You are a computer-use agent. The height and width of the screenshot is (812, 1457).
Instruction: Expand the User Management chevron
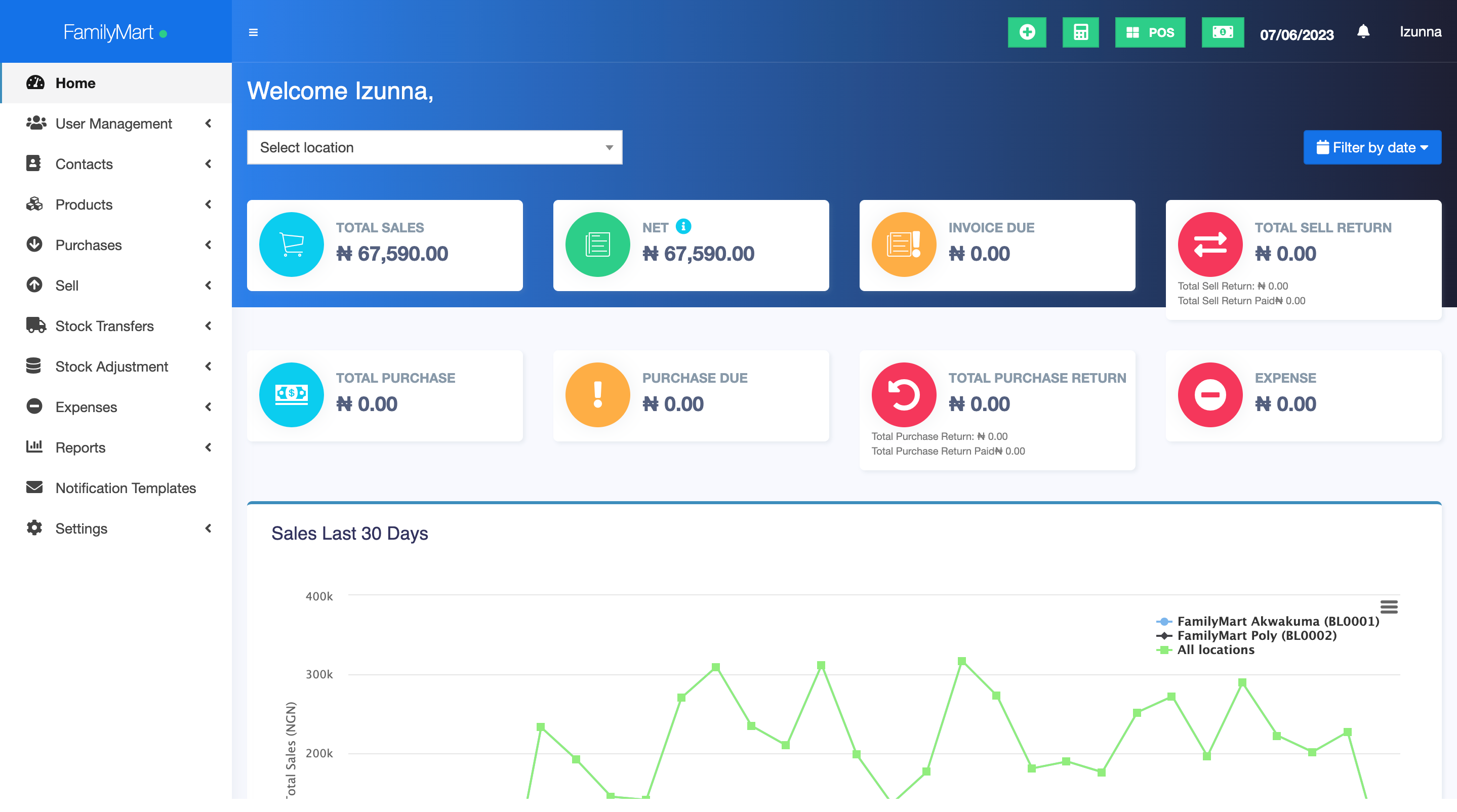click(208, 124)
